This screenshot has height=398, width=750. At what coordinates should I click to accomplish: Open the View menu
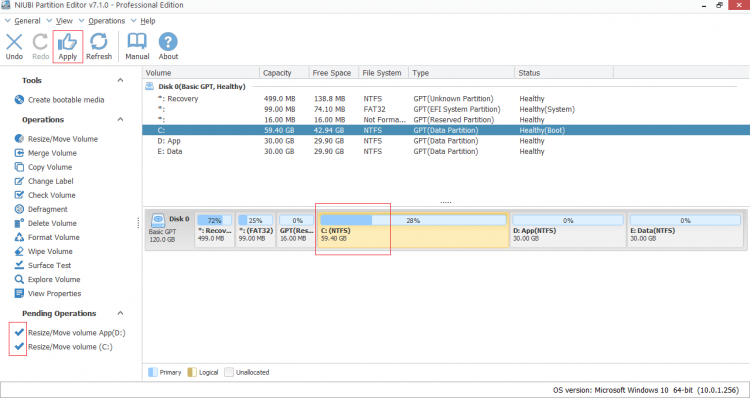tap(64, 21)
